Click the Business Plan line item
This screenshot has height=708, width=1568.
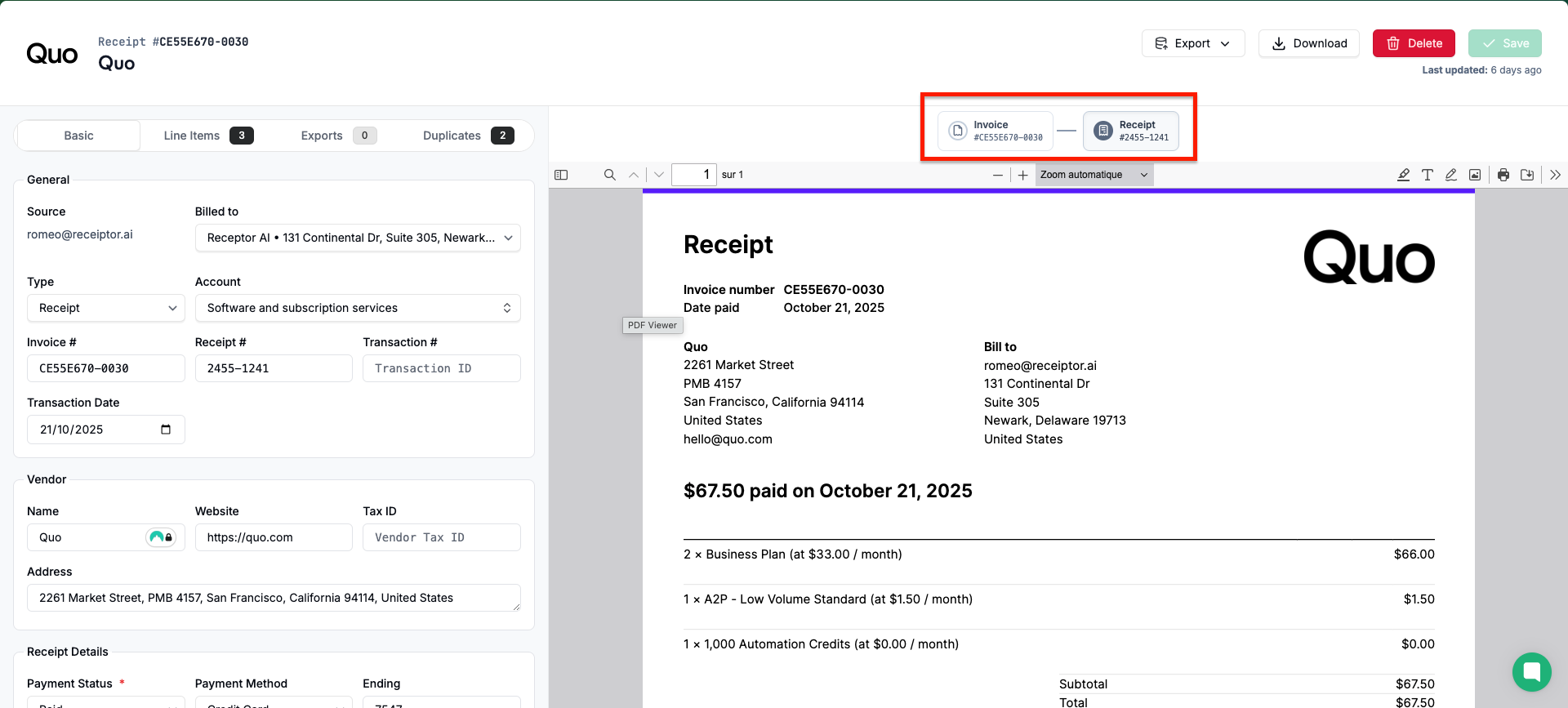point(793,554)
